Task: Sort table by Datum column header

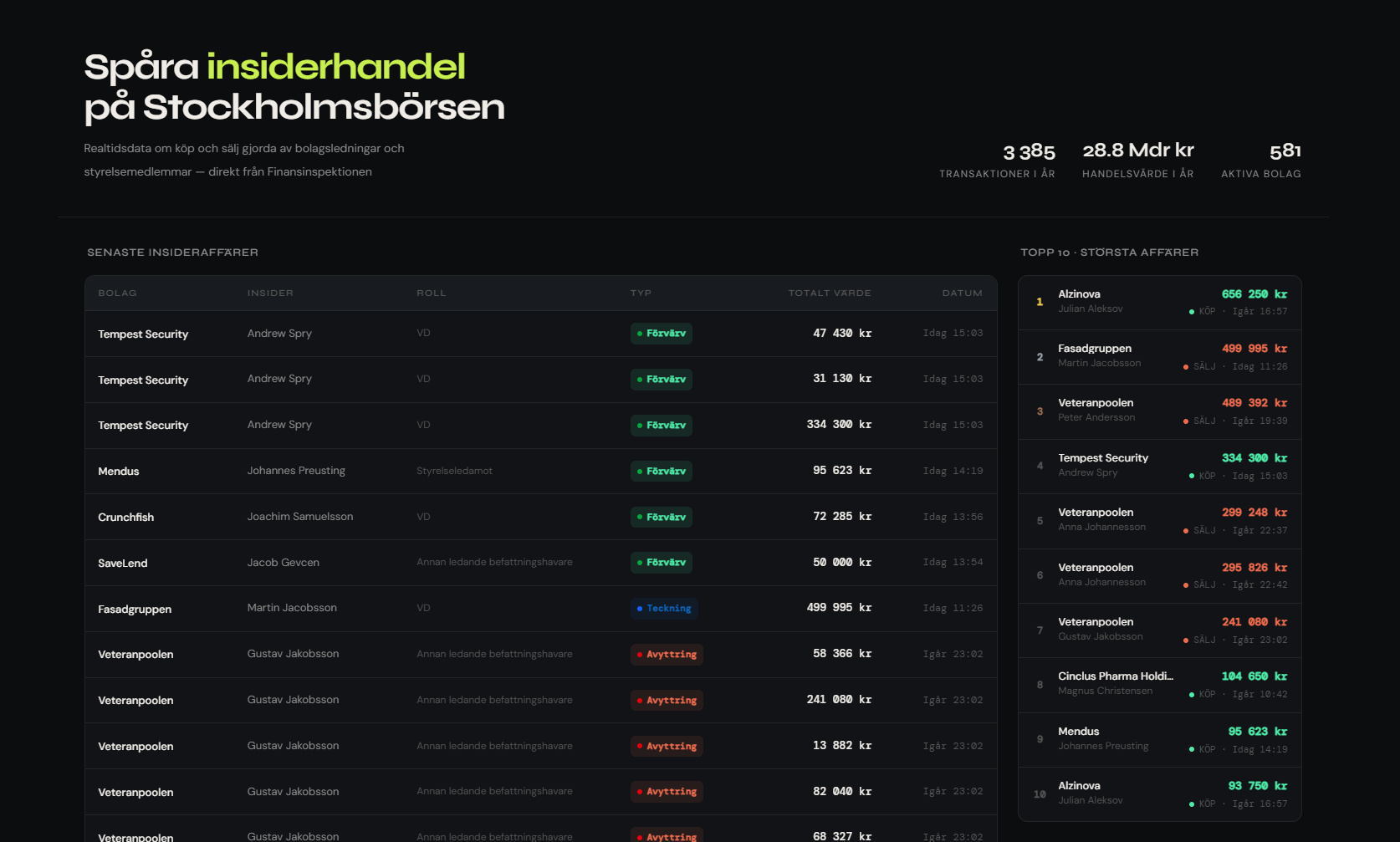Action: [x=962, y=293]
